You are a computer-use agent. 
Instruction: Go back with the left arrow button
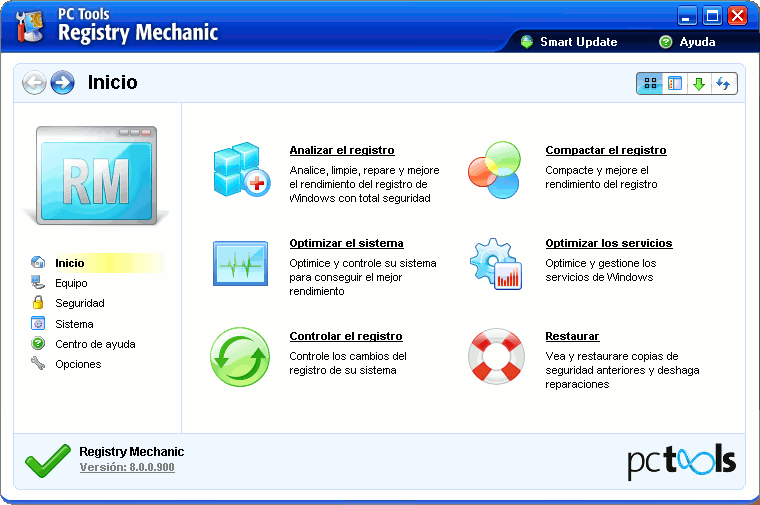(34, 82)
